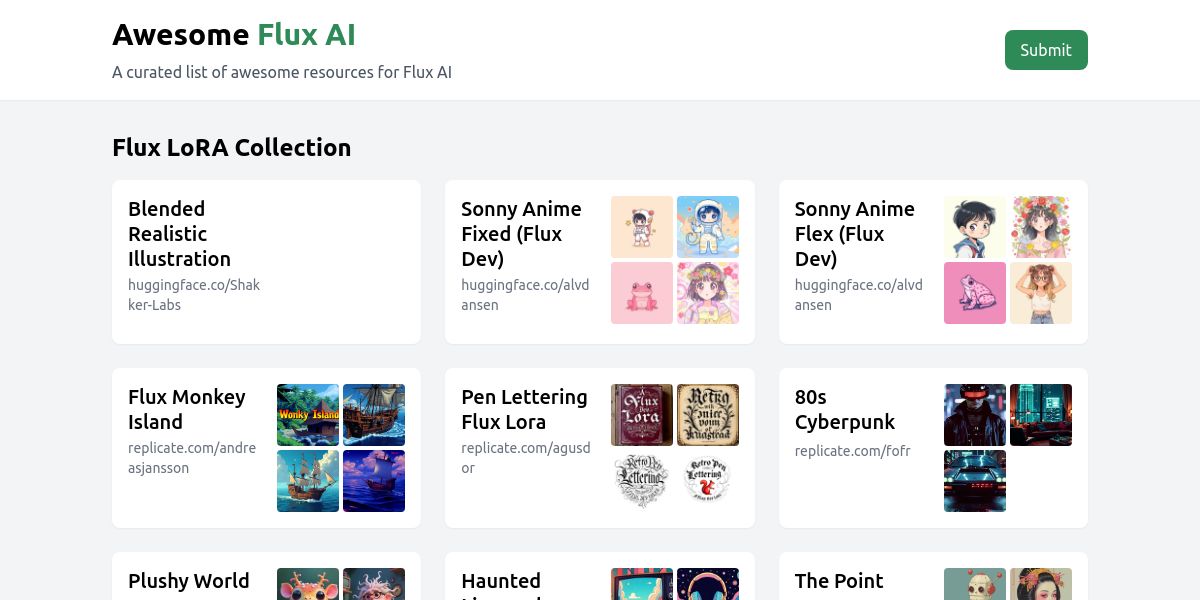Open the Blended Realistic Illustration card title

pyautogui.click(x=180, y=234)
